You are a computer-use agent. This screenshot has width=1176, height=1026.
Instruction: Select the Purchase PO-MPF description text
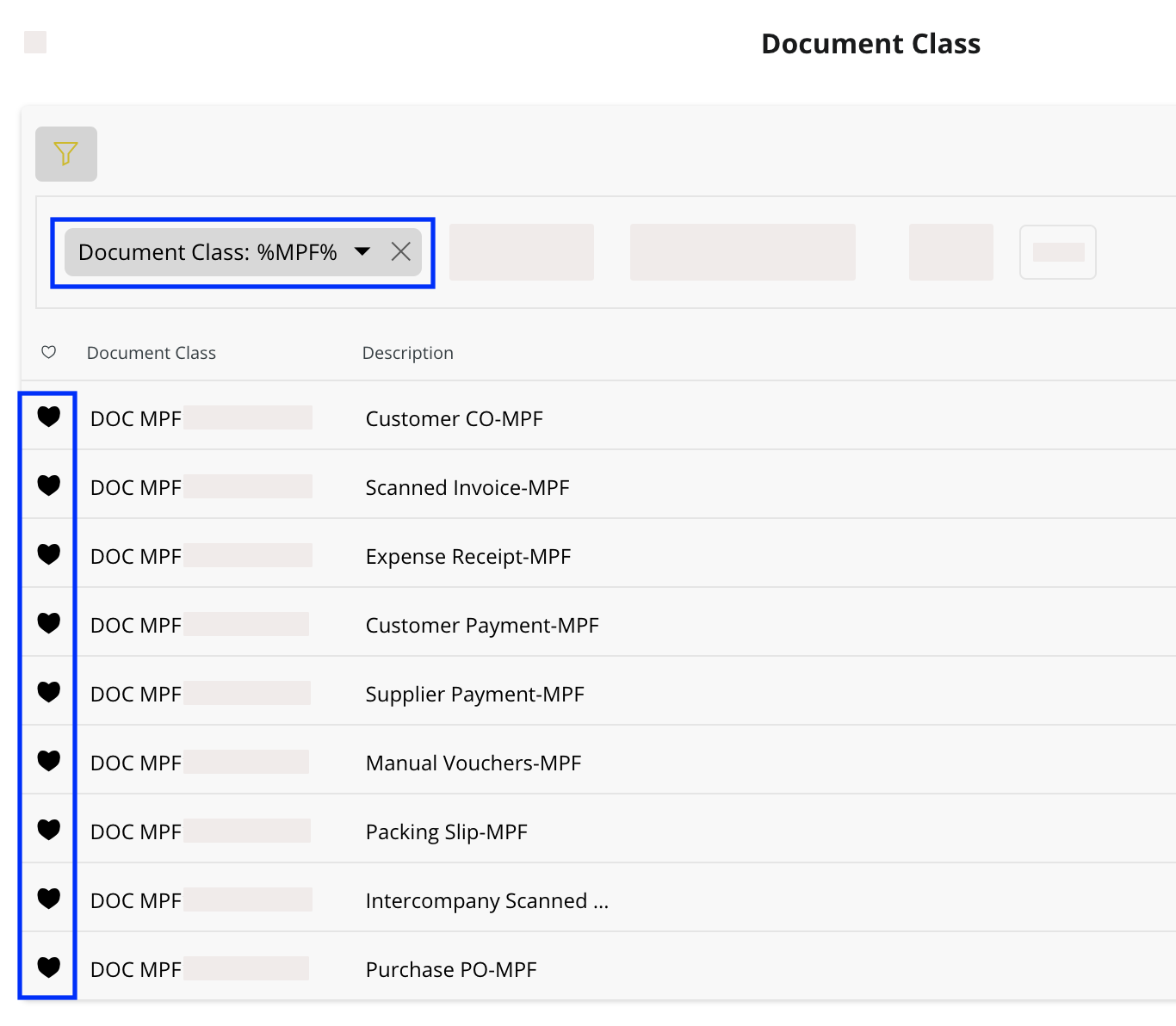[450, 970]
